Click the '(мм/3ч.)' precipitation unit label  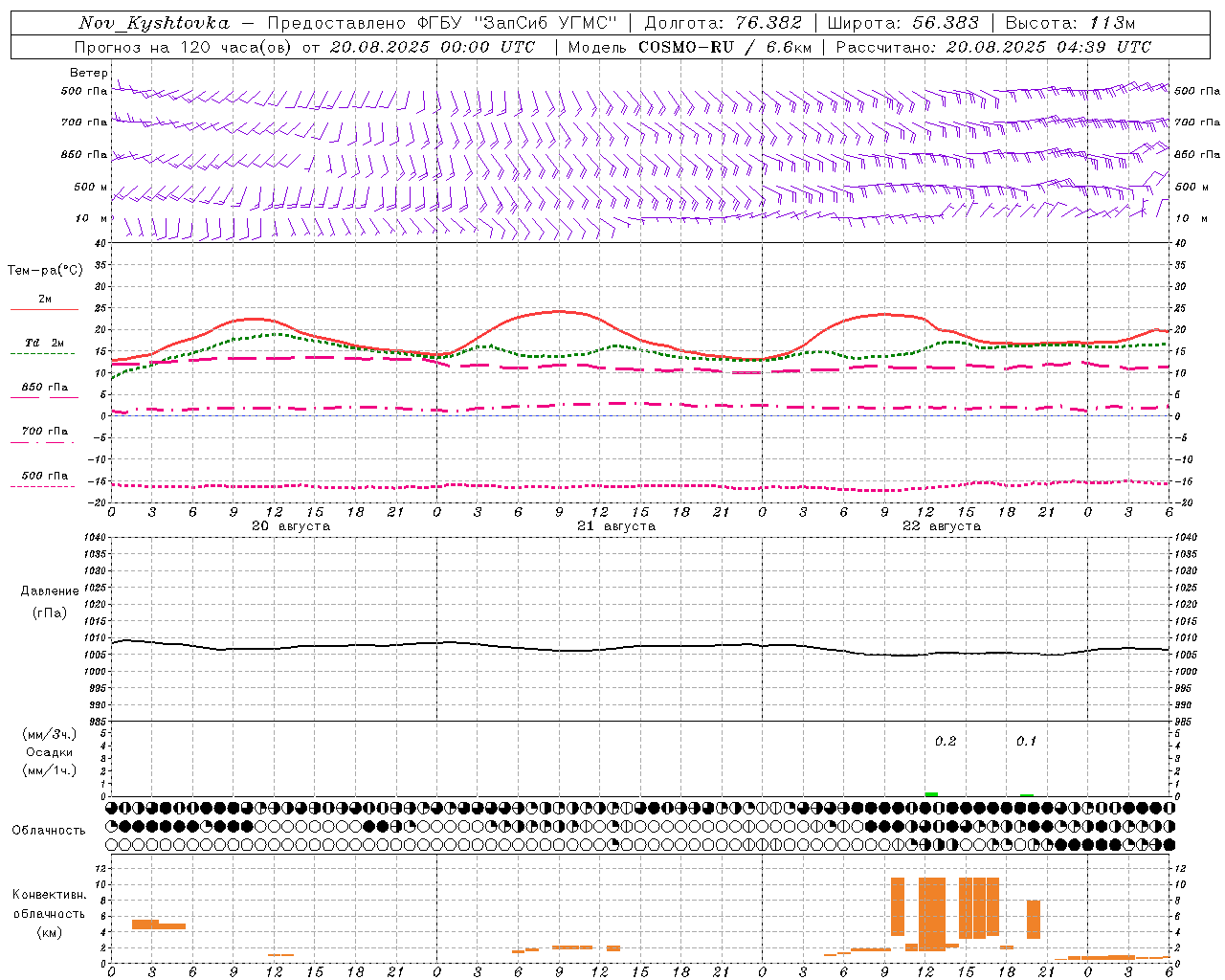coord(50,734)
